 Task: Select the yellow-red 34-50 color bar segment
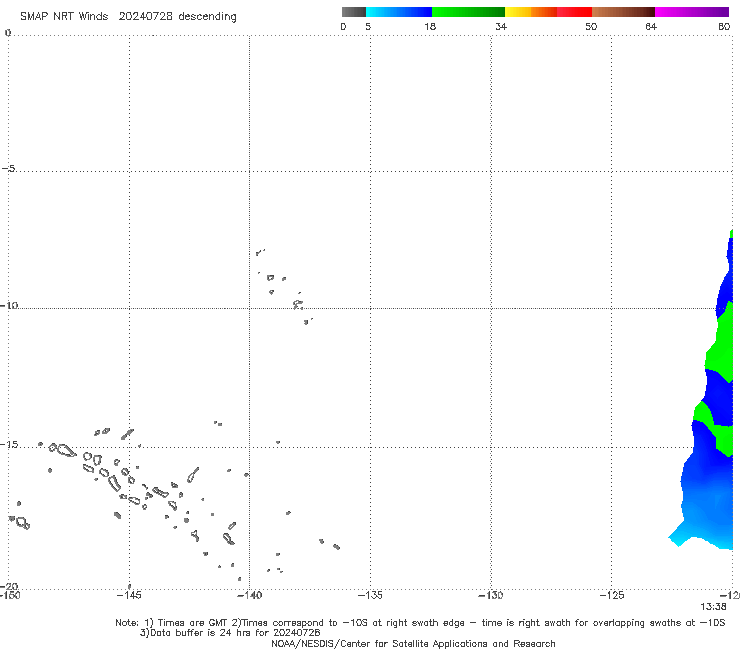click(548, 12)
